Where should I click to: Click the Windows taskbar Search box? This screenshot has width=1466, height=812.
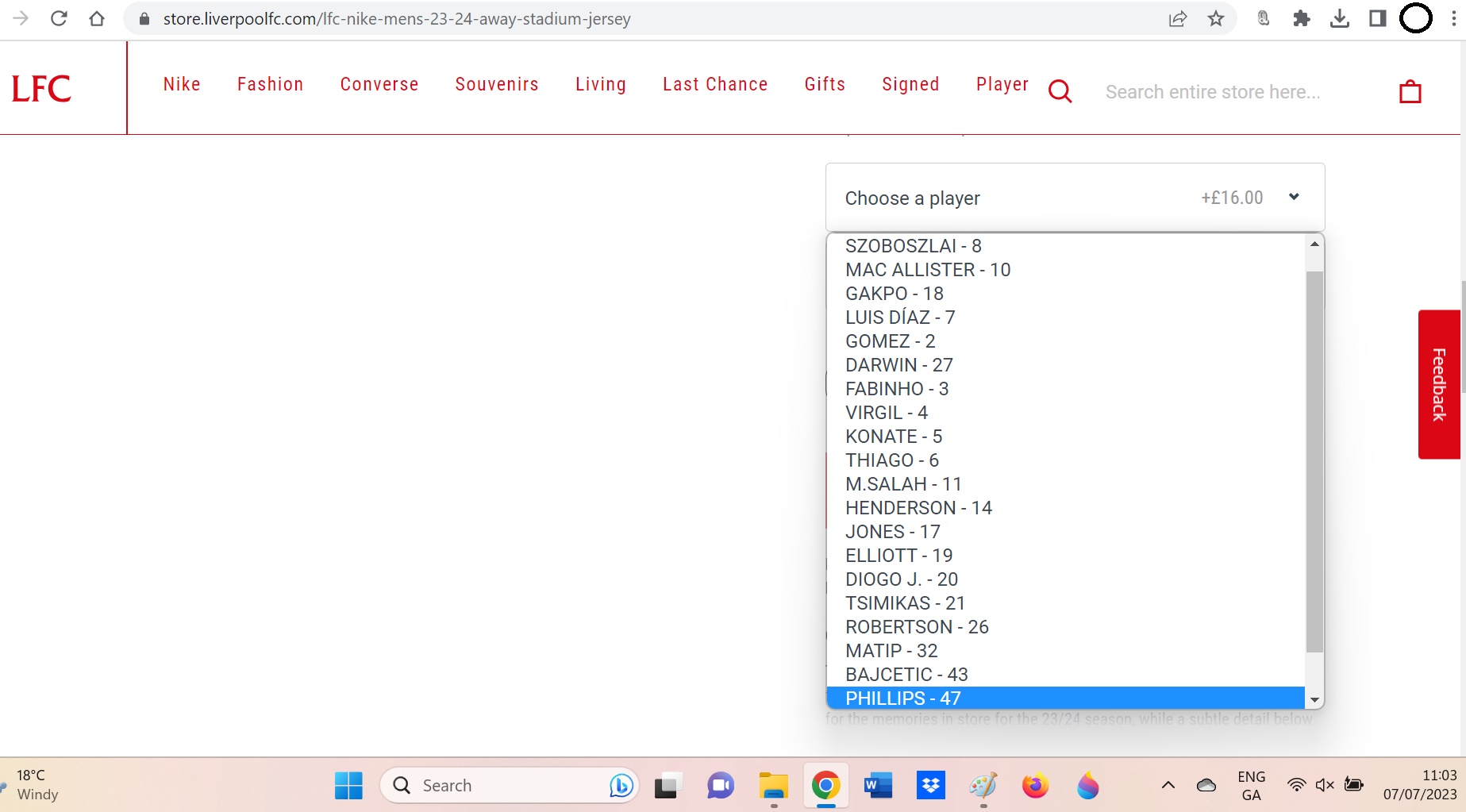coord(510,786)
